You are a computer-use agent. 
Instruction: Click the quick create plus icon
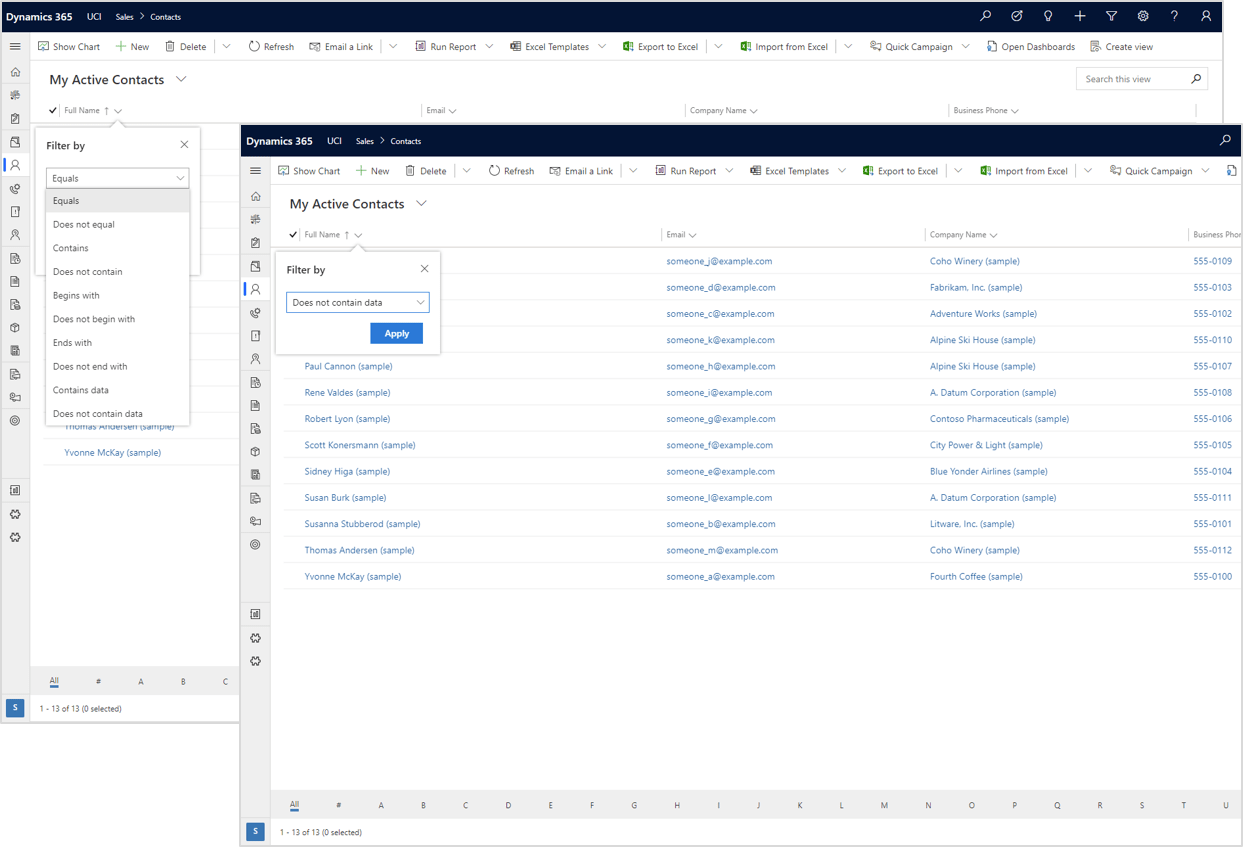1080,16
